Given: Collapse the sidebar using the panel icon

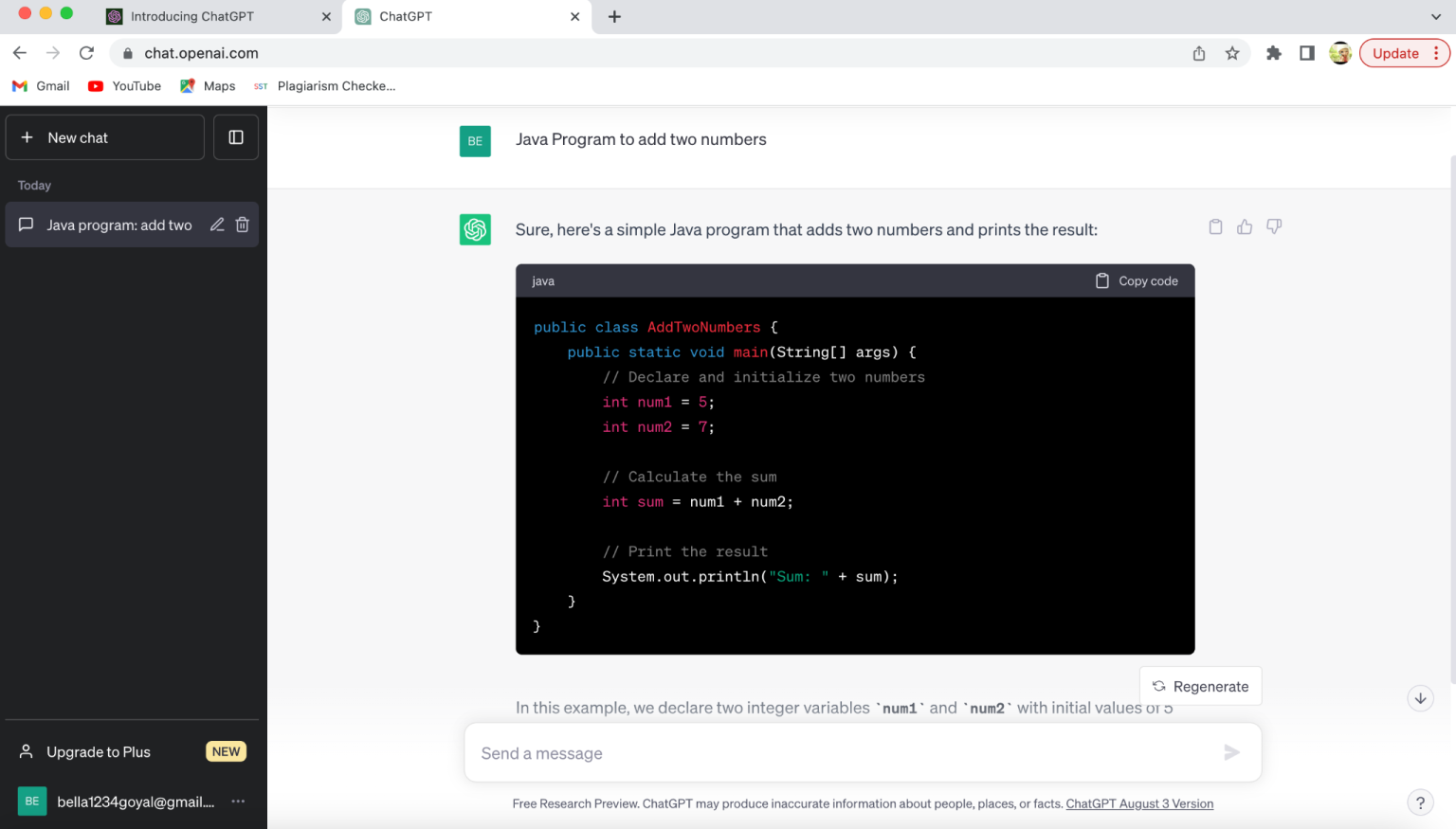Looking at the screenshot, I should [x=235, y=136].
